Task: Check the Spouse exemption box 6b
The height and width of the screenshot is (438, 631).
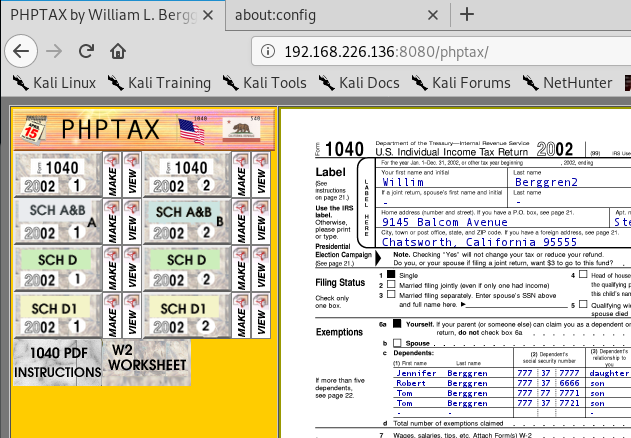Action: click(x=397, y=343)
